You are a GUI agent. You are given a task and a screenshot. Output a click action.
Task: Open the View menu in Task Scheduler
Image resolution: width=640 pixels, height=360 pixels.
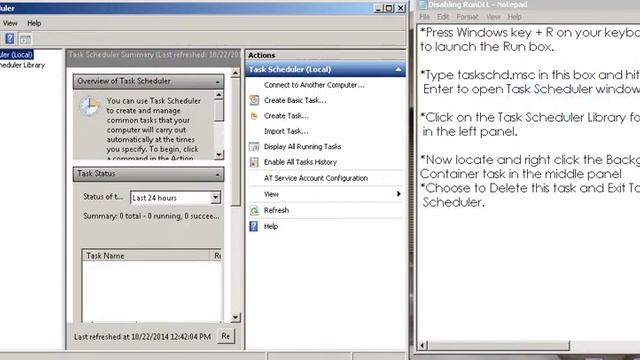[10, 23]
